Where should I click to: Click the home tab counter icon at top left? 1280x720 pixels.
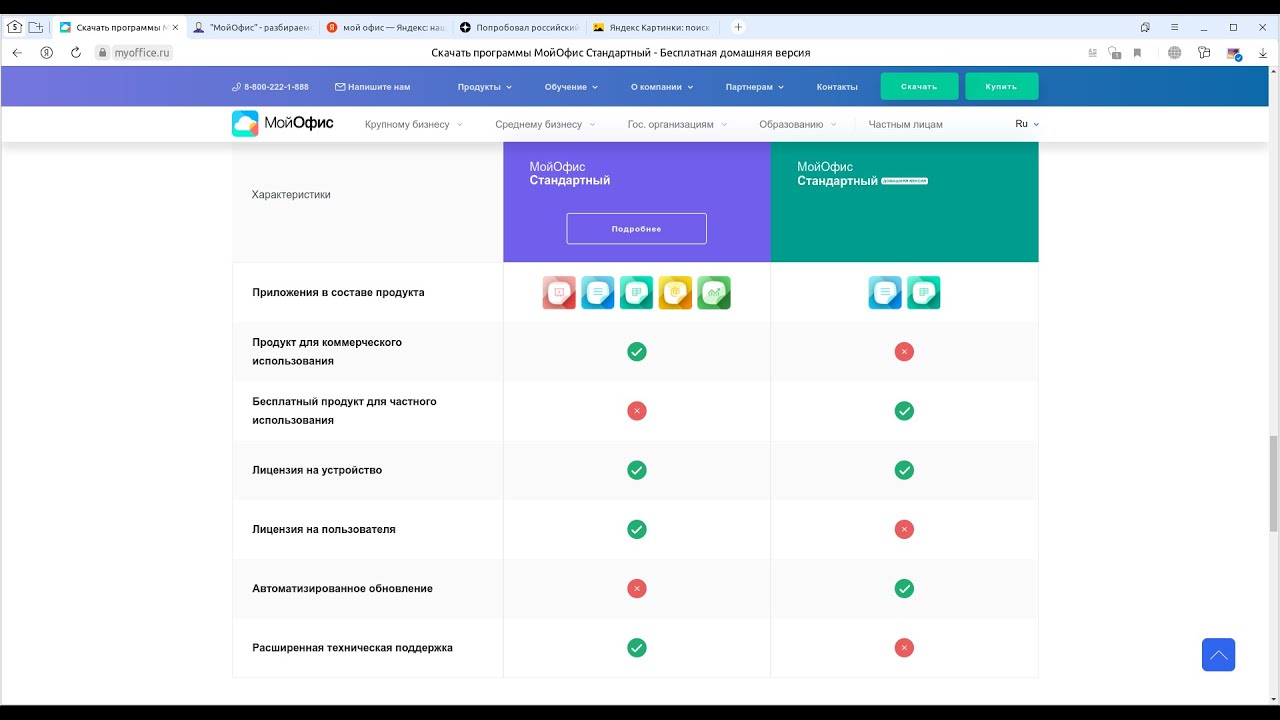(x=14, y=27)
